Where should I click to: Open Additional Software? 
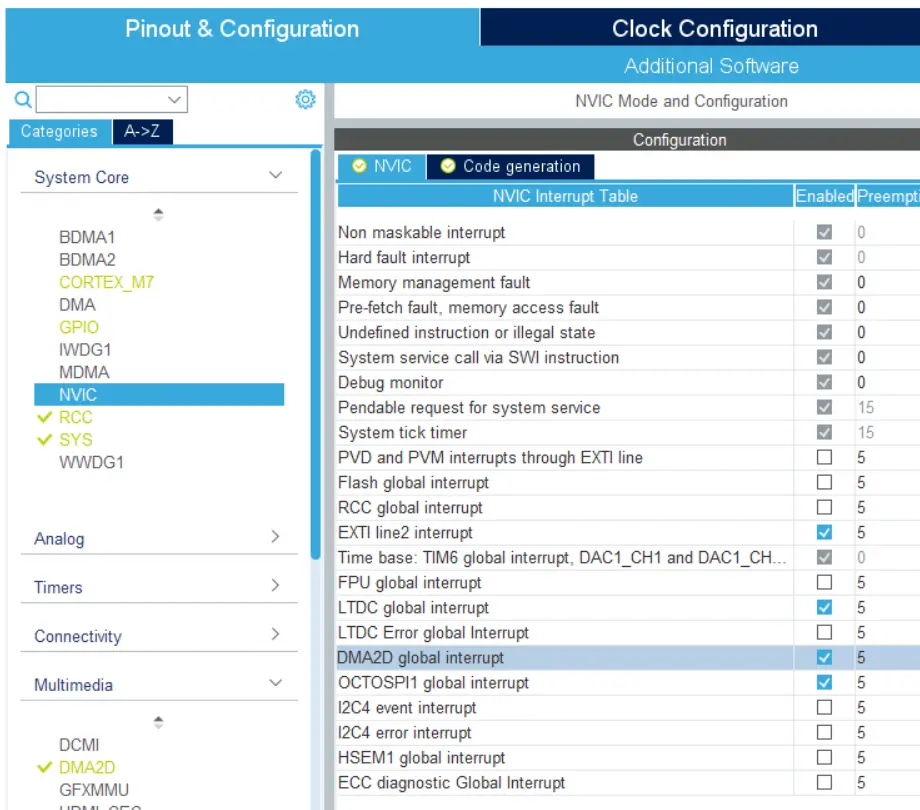711,66
